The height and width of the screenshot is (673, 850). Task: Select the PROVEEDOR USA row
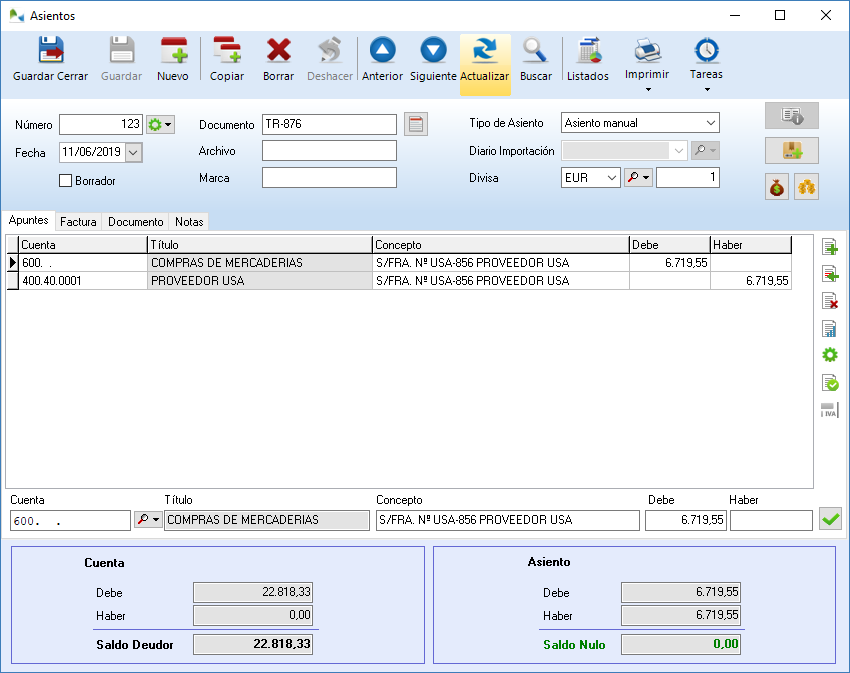click(x=260, y=281)
